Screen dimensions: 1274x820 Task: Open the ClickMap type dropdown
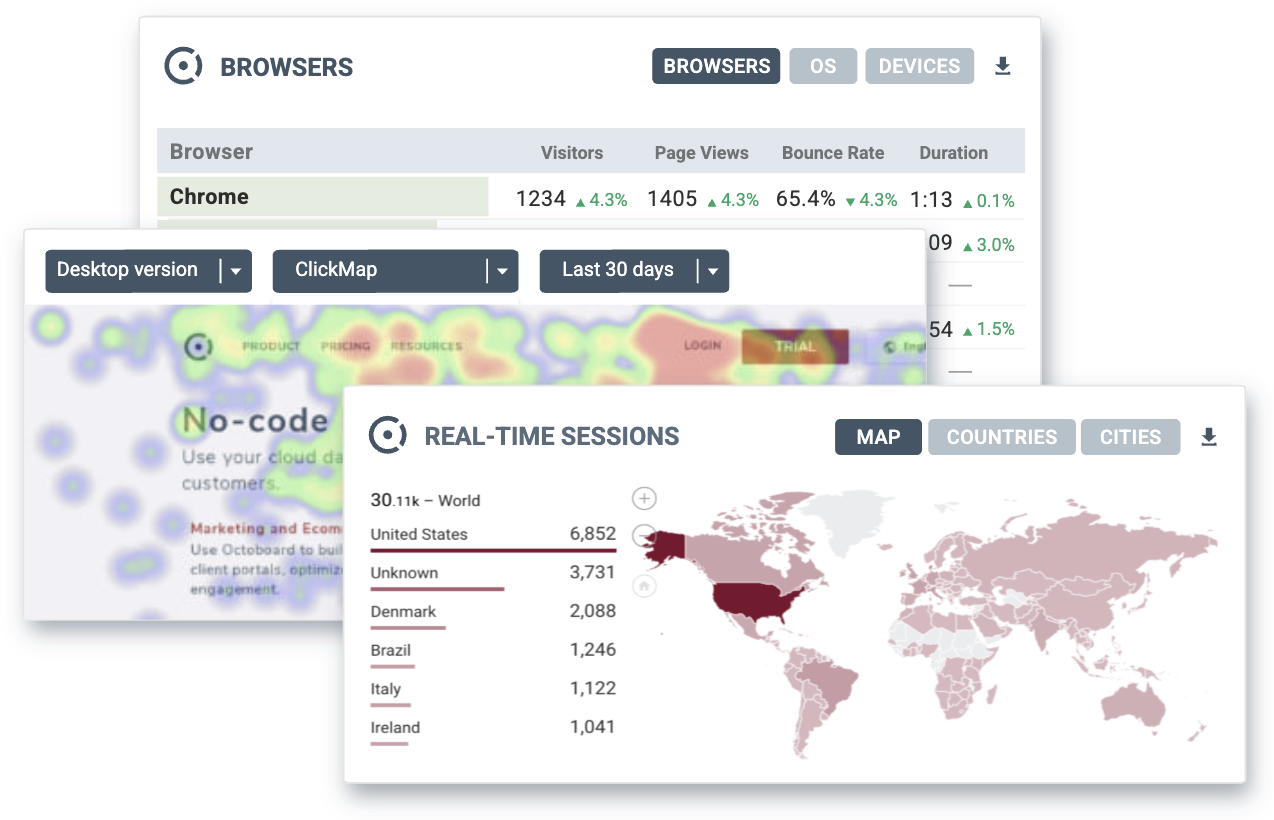[395, 270]
